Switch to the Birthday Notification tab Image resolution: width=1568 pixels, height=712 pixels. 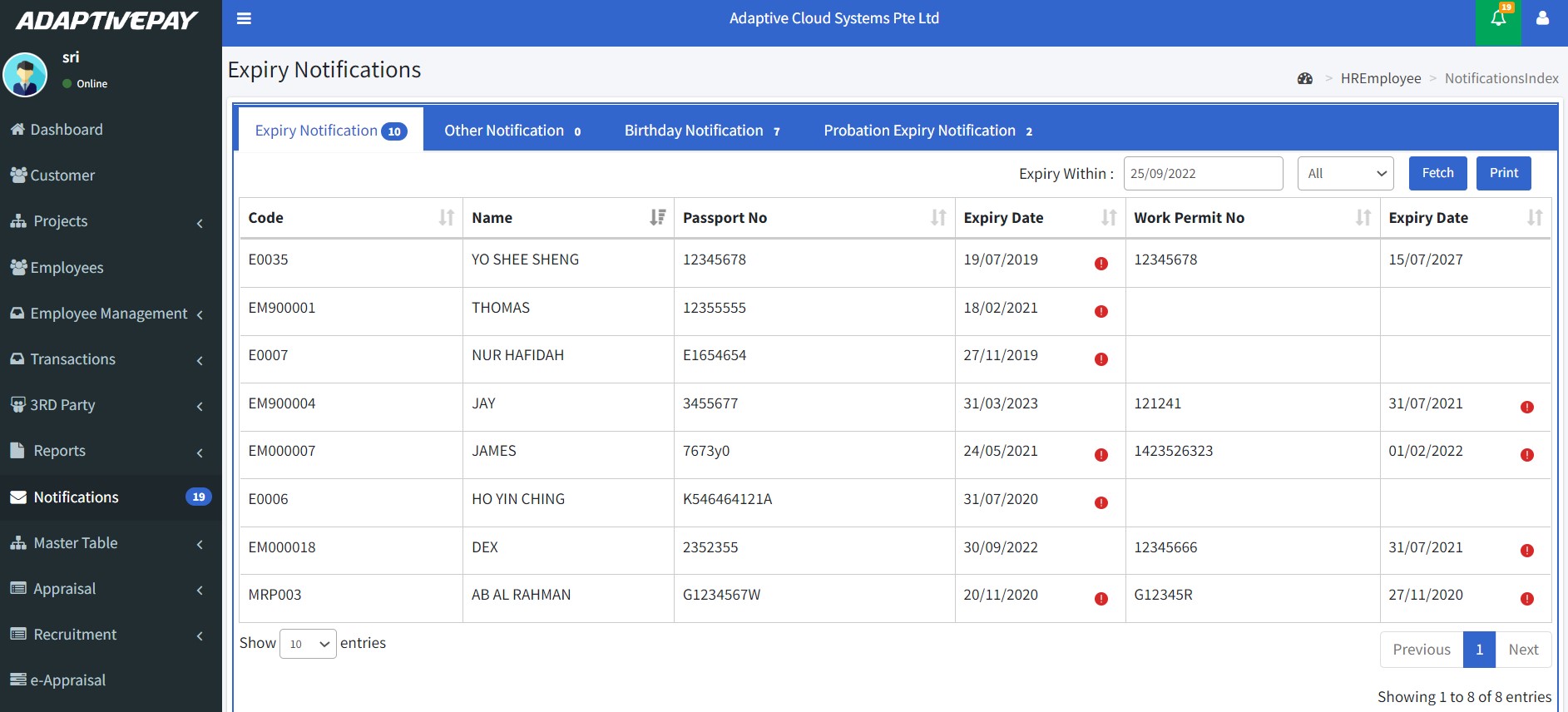coord(702,131)
